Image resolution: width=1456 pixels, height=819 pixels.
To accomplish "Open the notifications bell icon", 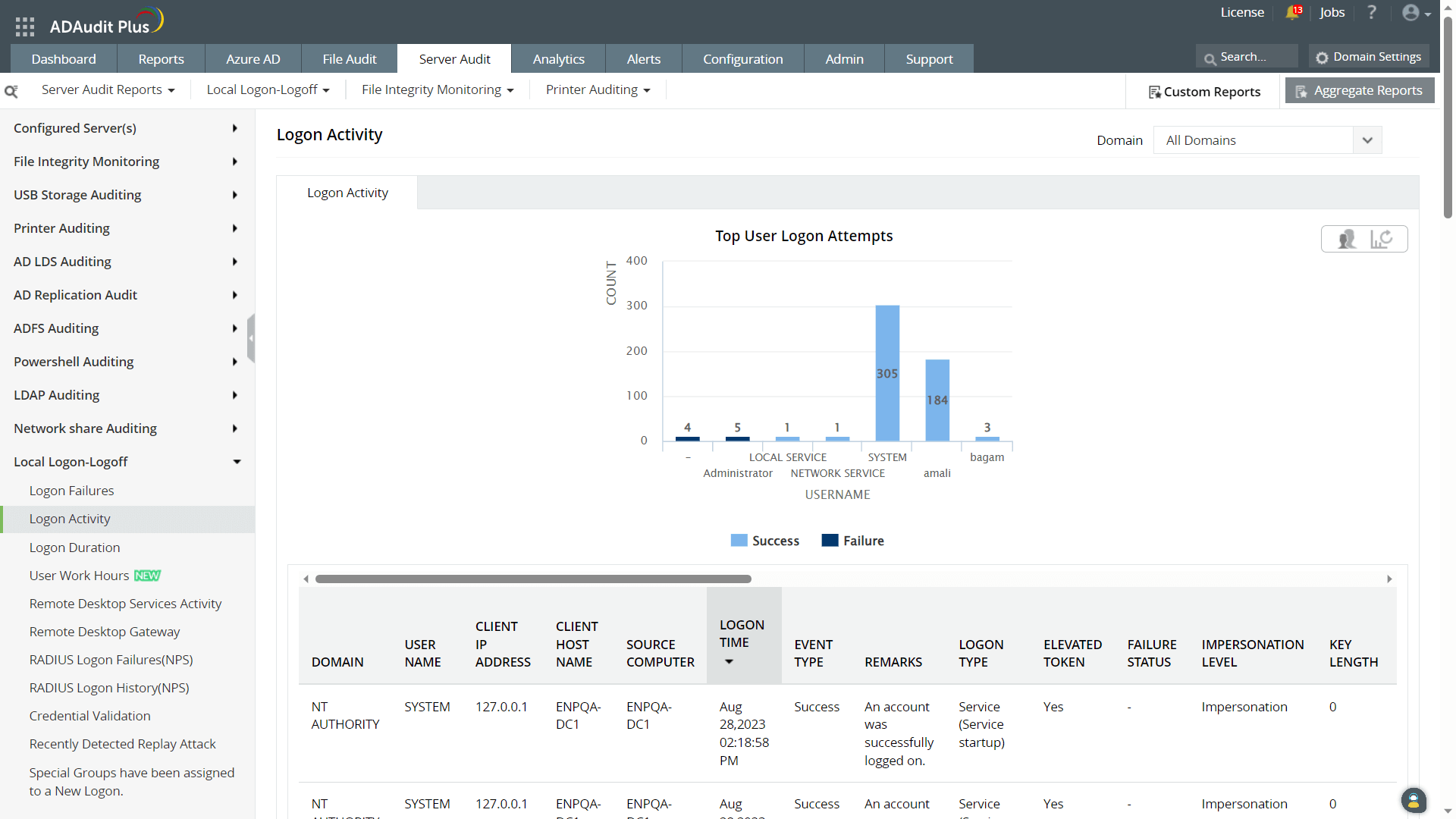I will [x=1292, y=12].
